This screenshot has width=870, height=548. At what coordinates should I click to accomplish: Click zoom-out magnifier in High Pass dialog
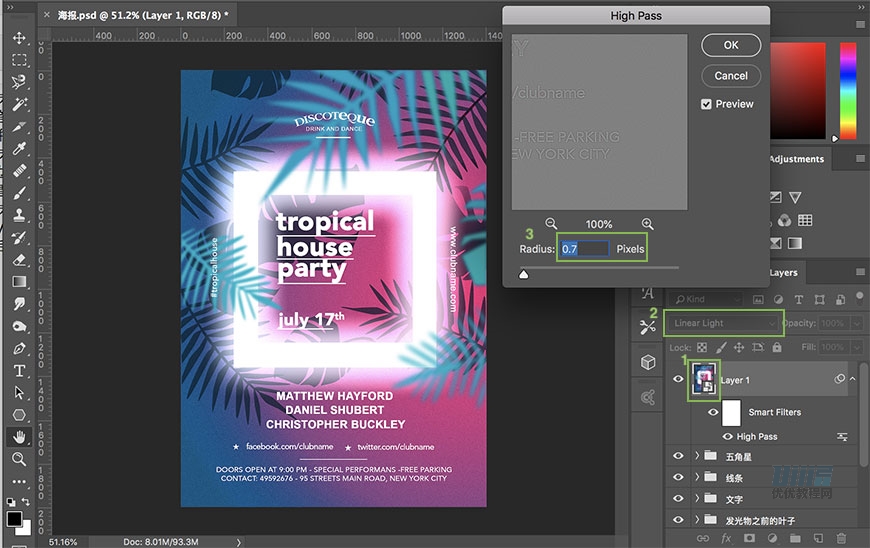point(551,224)
